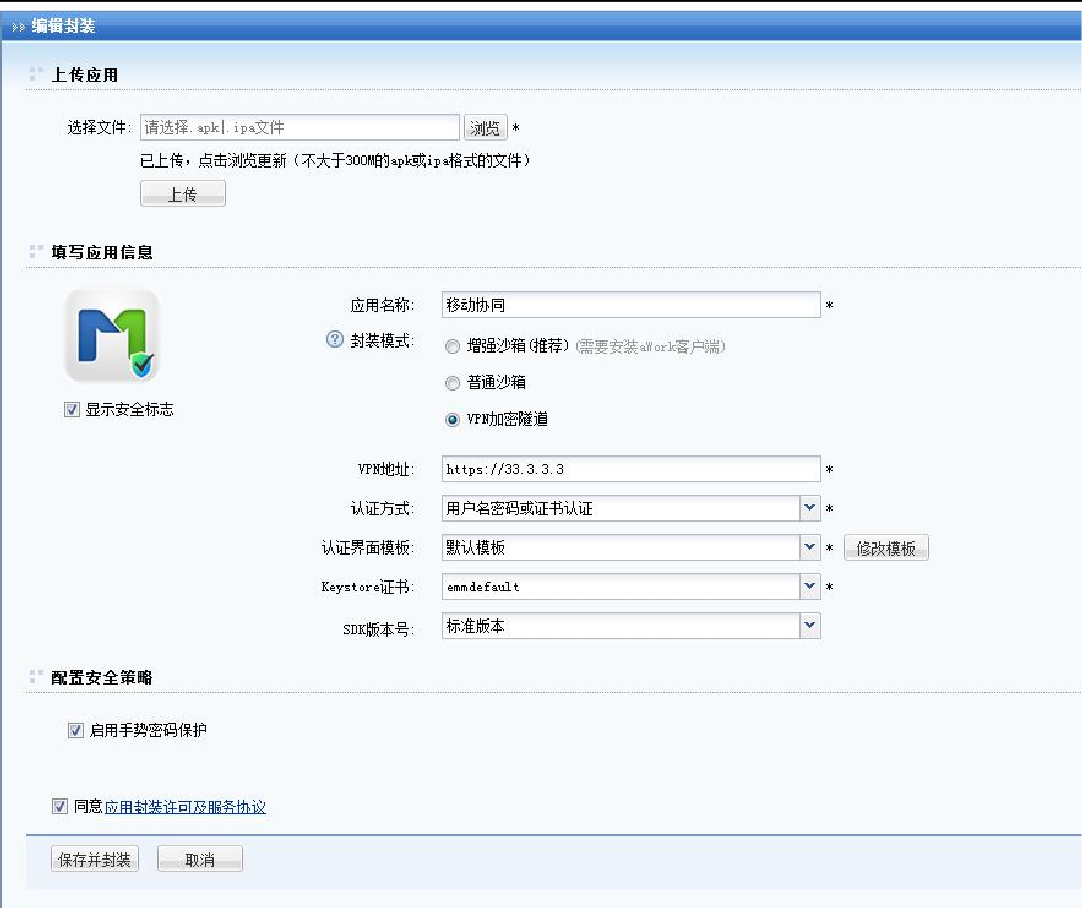Image resolution: width=1082 pixels, height=908 pixels.
Task: Toggle the 显示安全标志 checkbox
Action: 72,409
